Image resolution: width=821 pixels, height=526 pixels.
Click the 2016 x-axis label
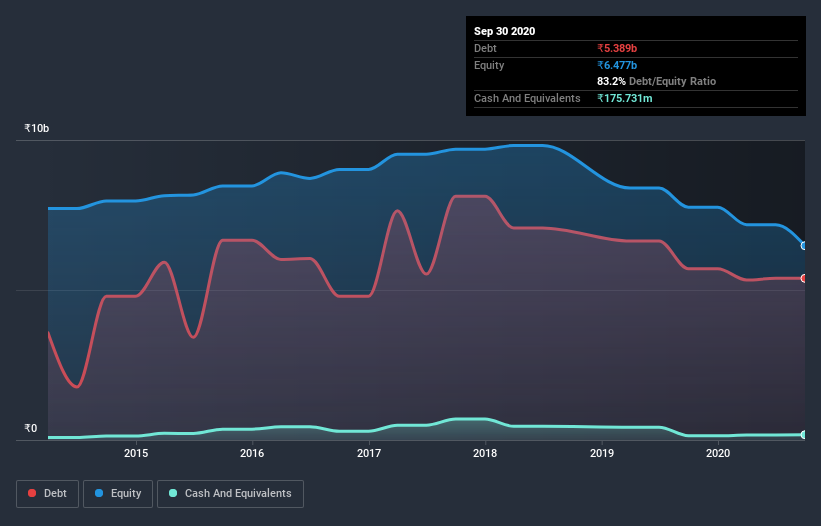coord(252,453)
